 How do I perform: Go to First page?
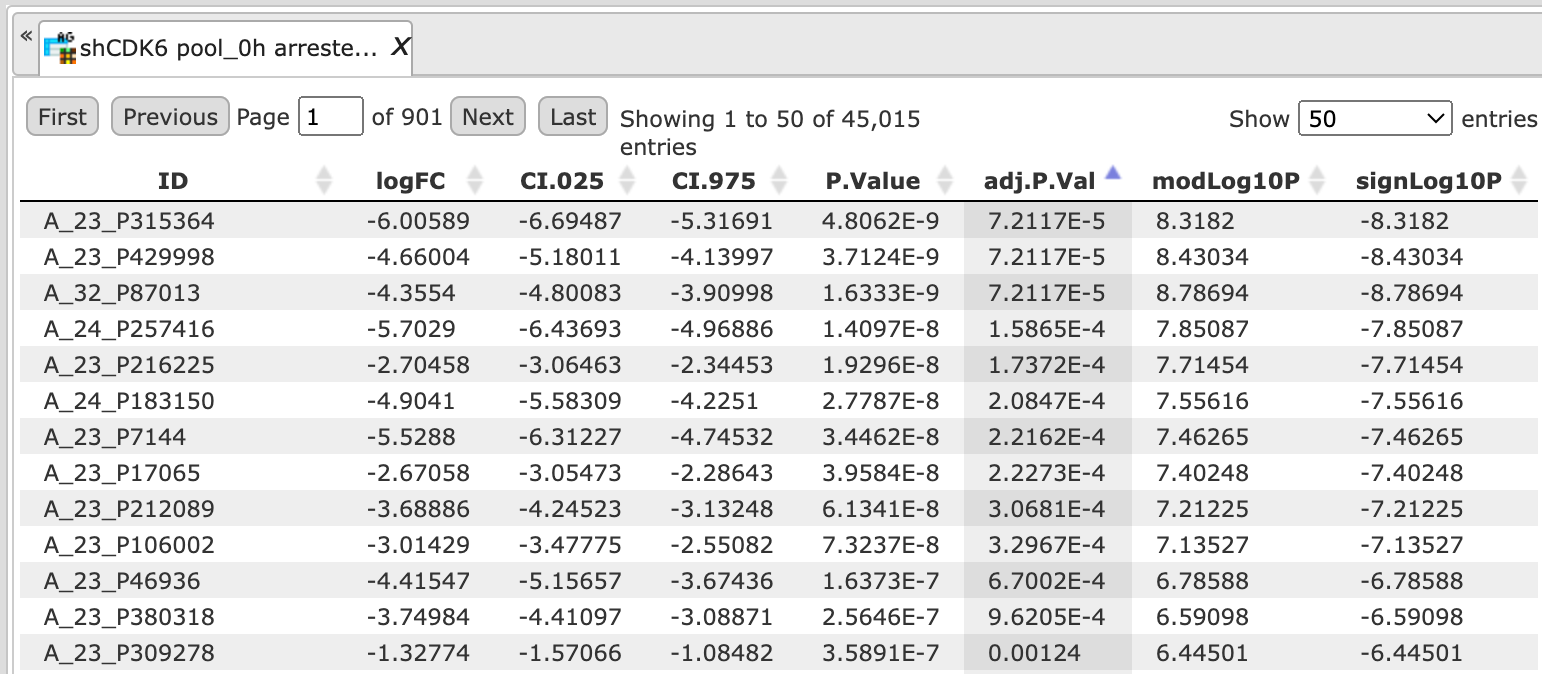click(x=62, y=117)
